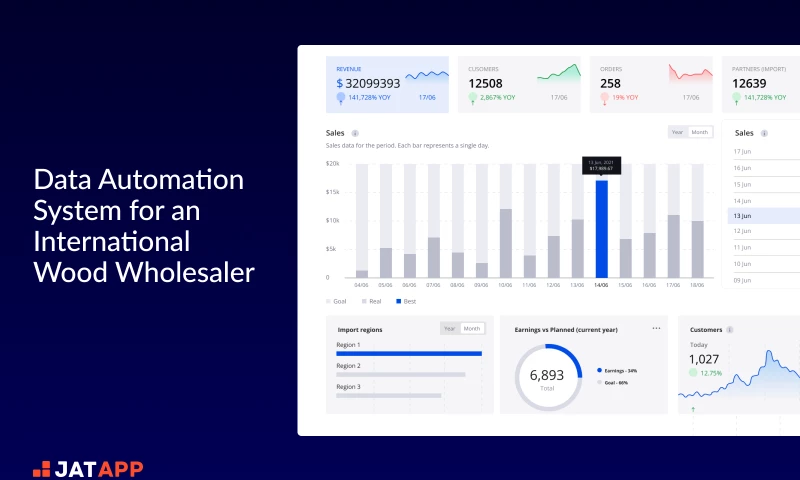800x480 pixels.
Task: Click the Orders red sparkline
Action: point(691,72)
